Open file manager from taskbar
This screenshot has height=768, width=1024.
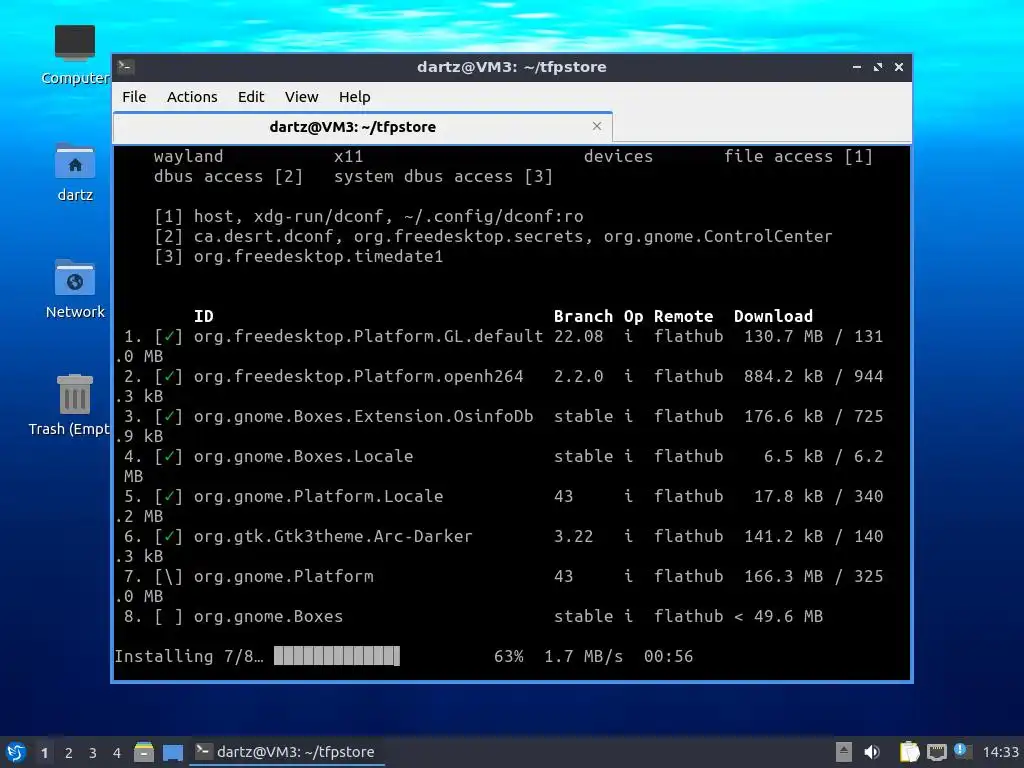pyautogui.click(x=144, y=752)
